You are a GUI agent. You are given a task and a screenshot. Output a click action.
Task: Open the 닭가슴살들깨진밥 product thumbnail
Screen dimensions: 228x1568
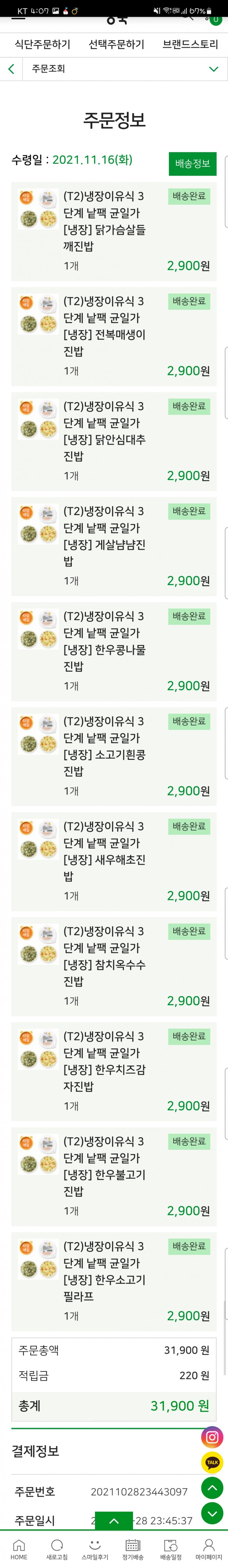point(38,209)
